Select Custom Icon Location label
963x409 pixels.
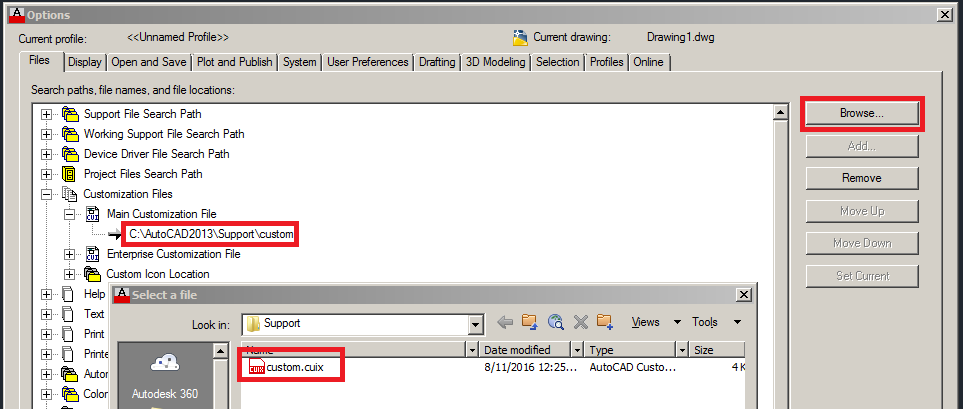[158, 274]
